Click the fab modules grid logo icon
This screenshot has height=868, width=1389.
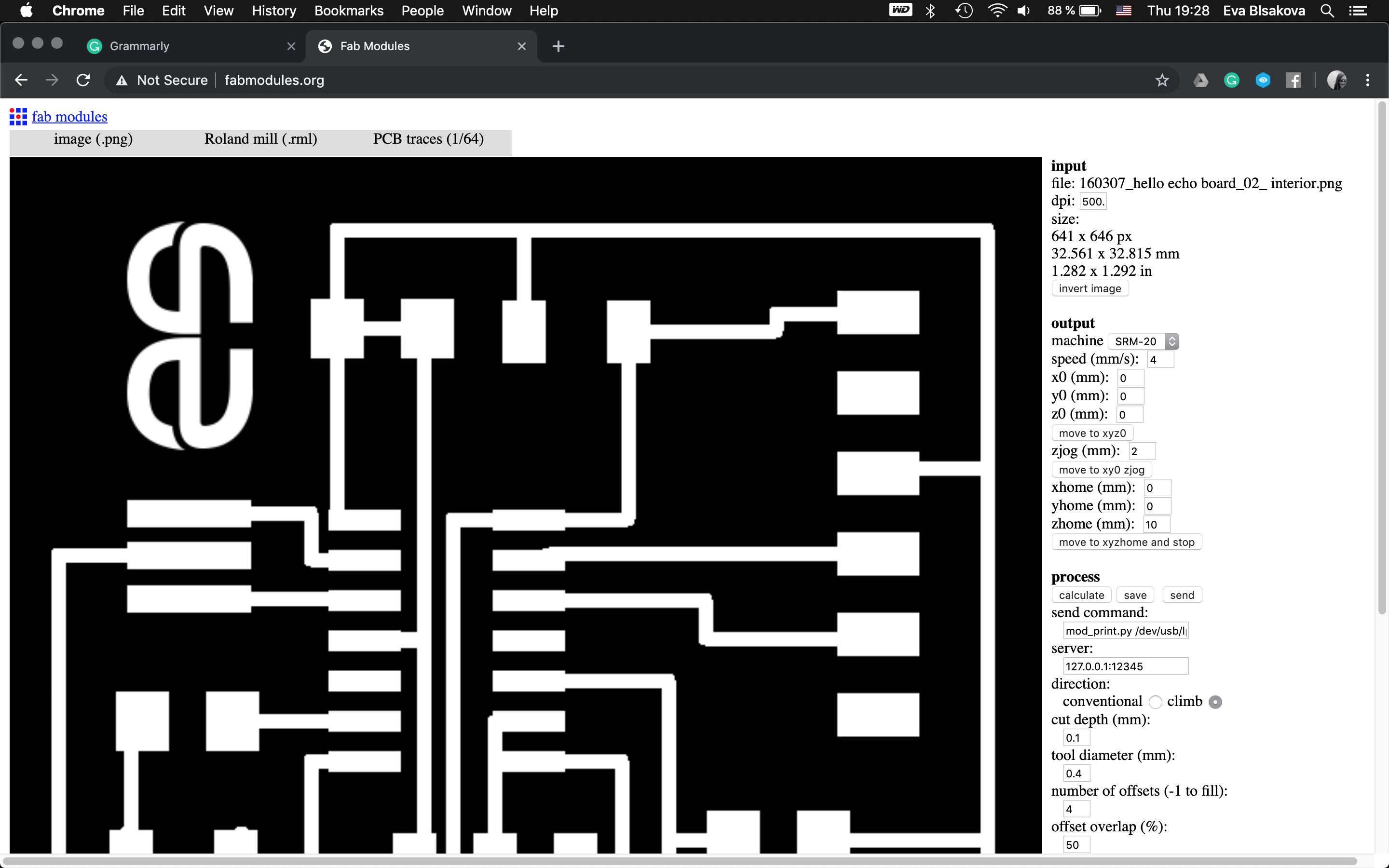[x=18, y=117]
